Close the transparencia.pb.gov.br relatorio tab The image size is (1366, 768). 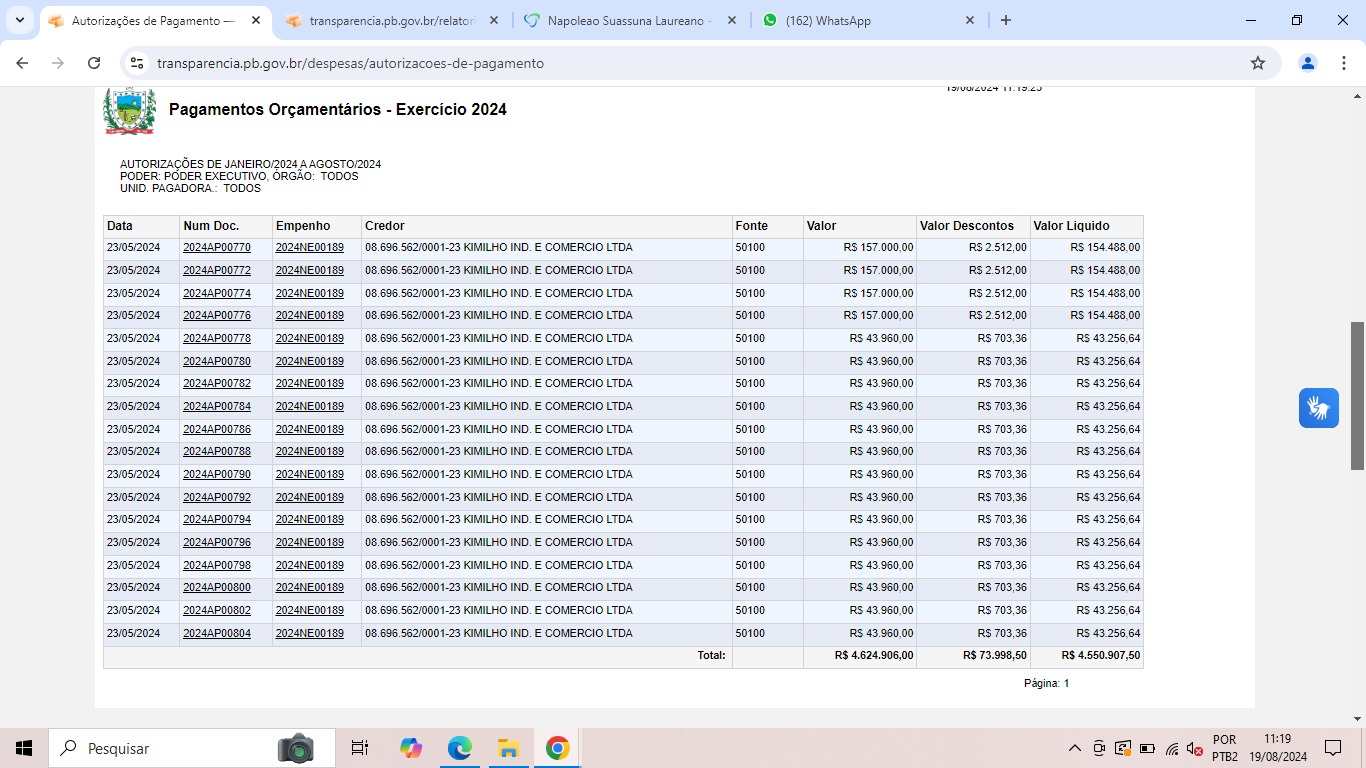pos(494,20)
